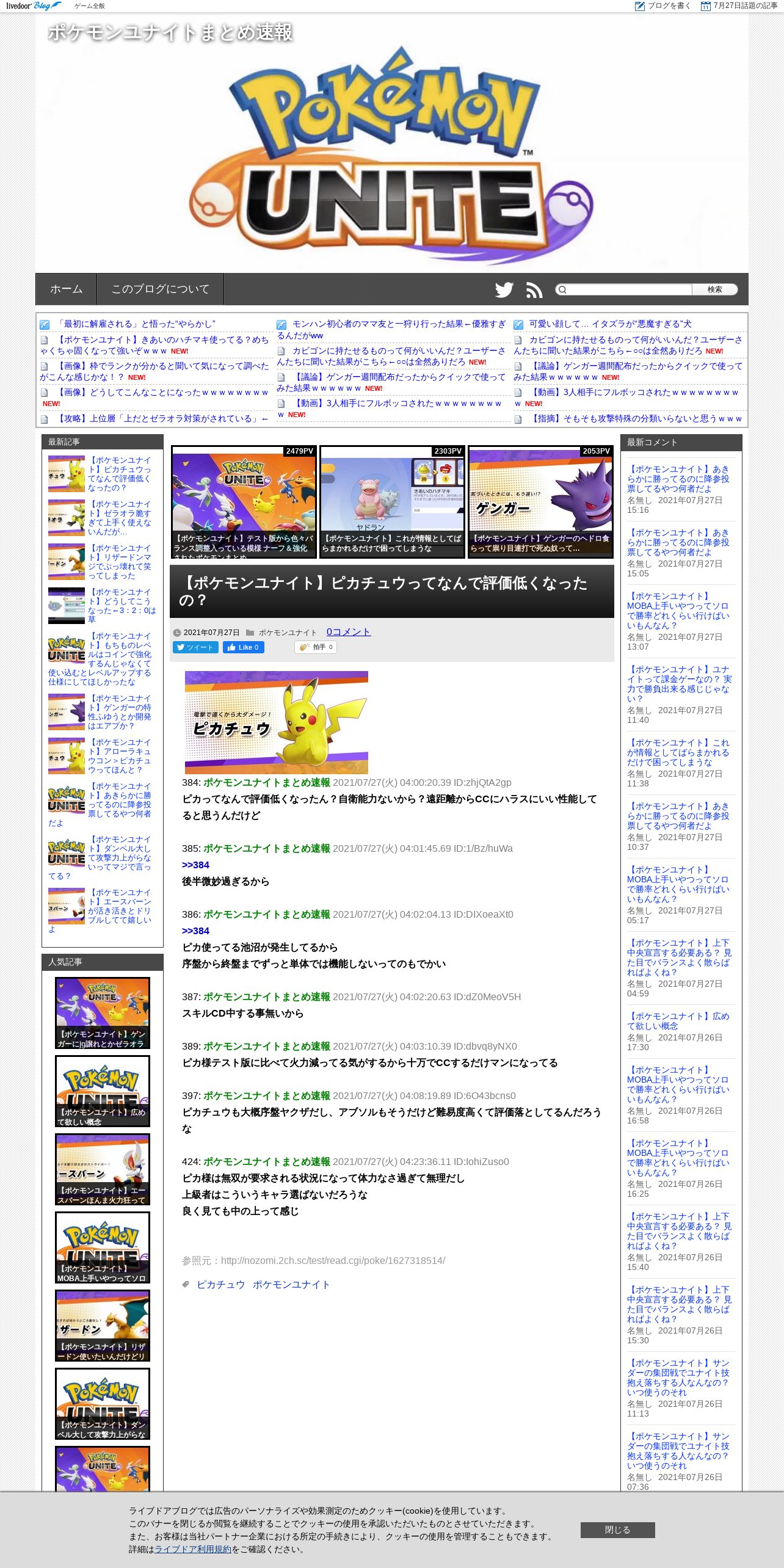
Task: Click poster name in post 384
Action: pos(266,782)
